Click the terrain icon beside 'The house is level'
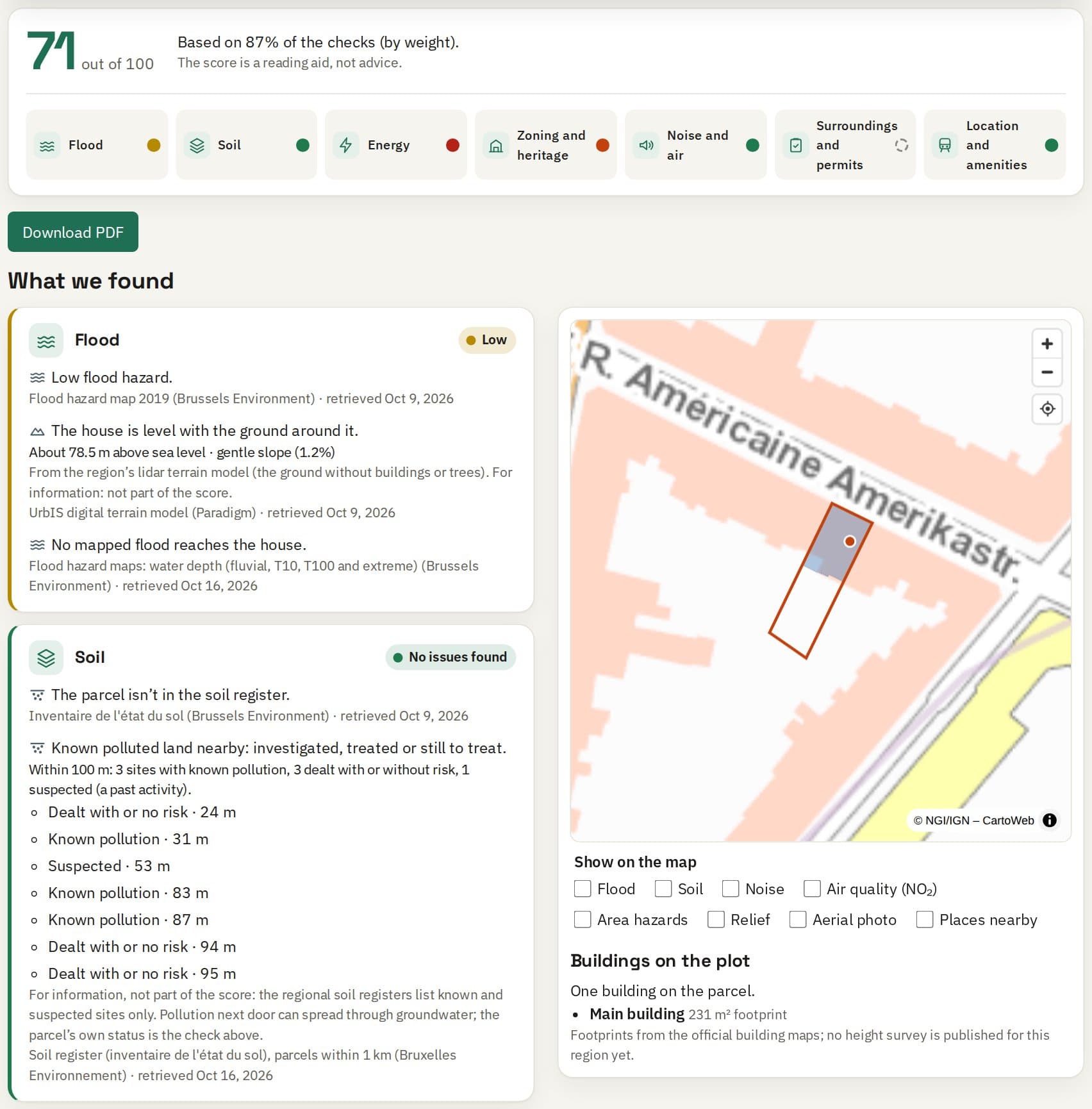Screen dimensions: 1092x1109 click(37, 431)
